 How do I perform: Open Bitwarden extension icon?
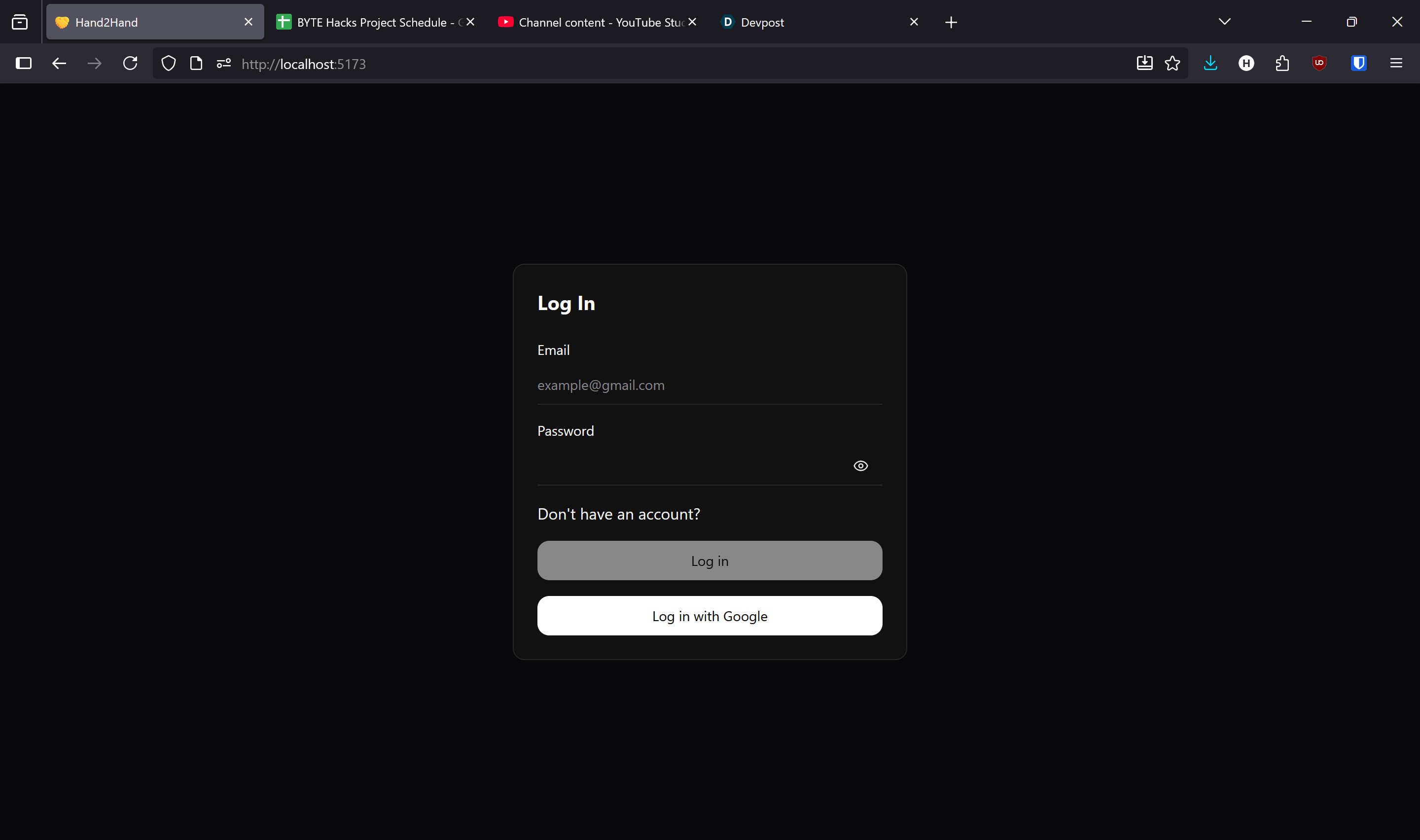coord(1358,64)
